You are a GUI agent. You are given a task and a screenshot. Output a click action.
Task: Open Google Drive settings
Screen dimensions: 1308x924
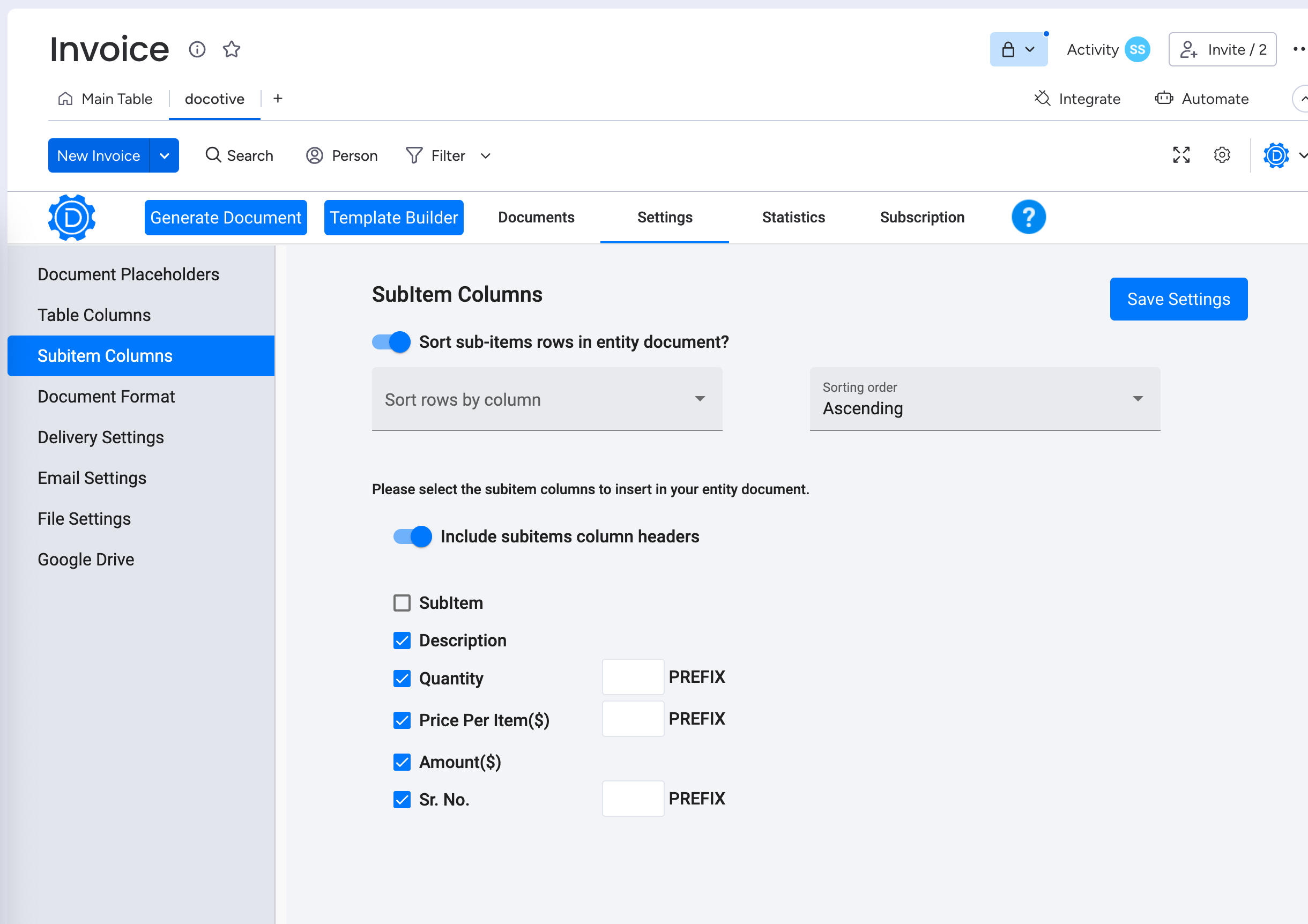[142, 560]
